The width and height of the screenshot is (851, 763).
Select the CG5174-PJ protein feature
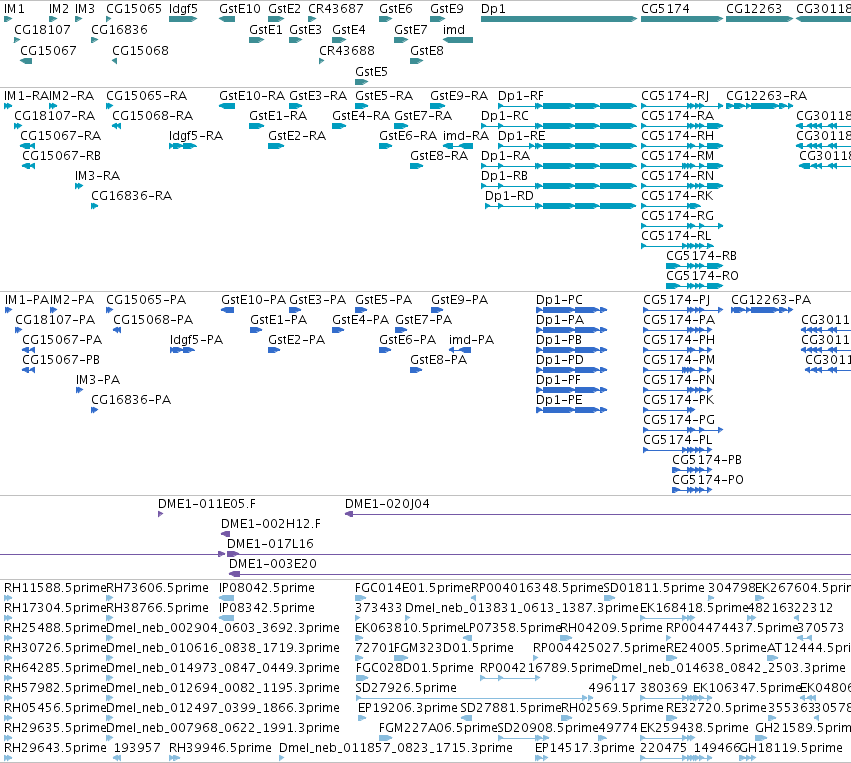(683, 310)
